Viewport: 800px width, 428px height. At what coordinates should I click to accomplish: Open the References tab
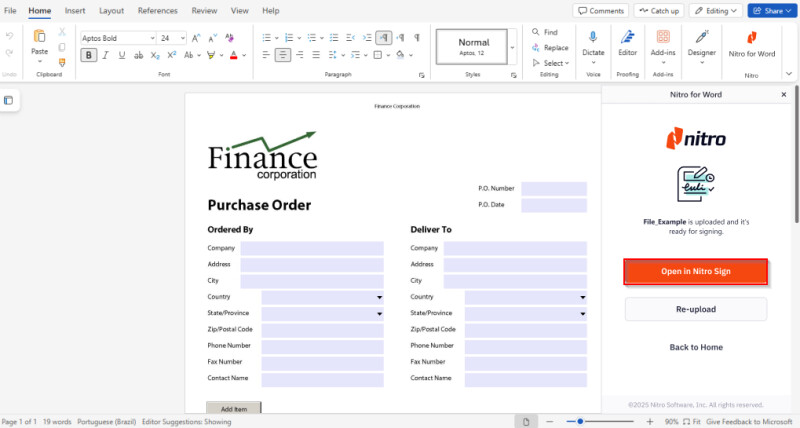(157, 10)
